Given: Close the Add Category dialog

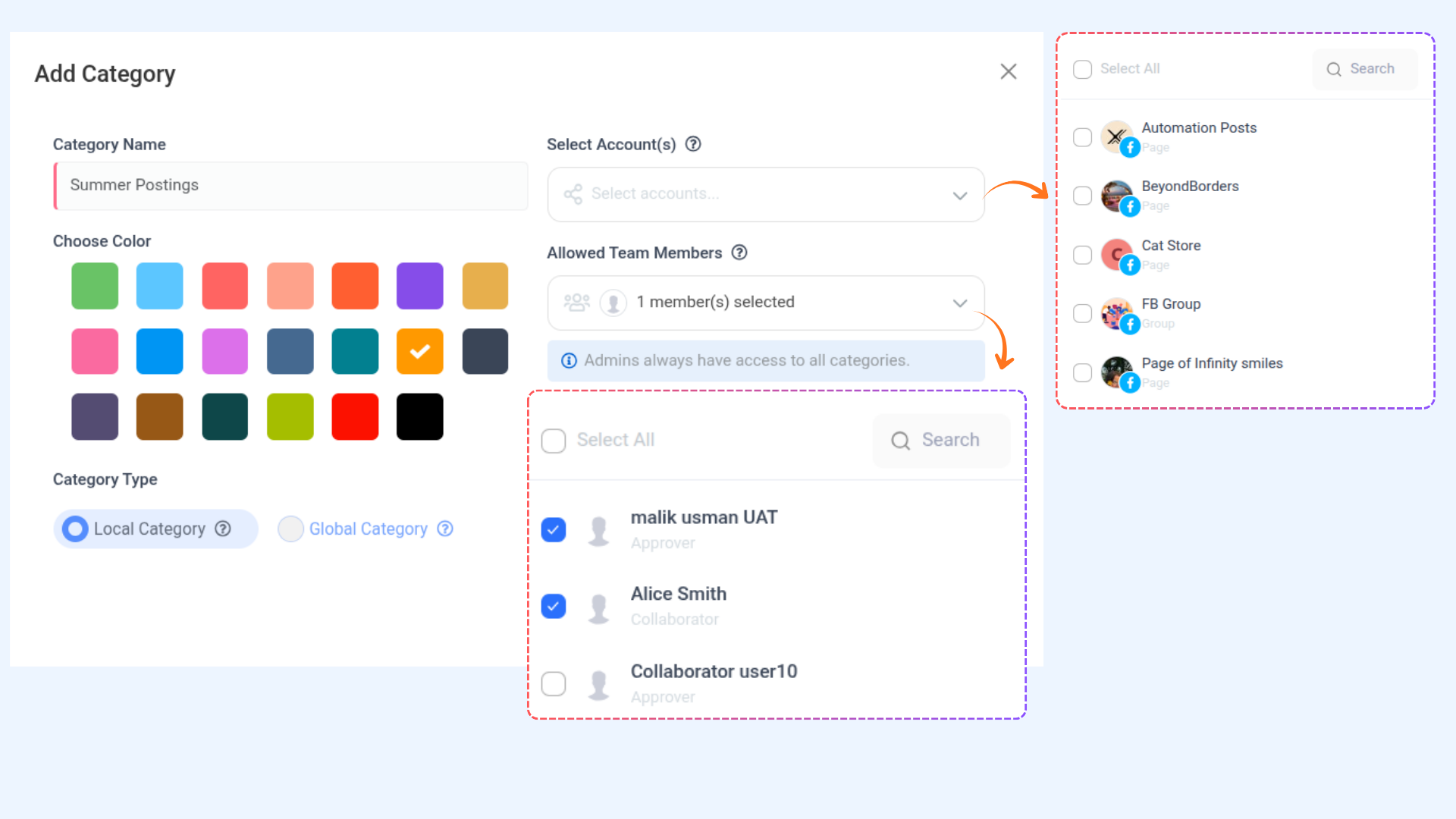Looking at the screenshot, I should coord(1008,71).
